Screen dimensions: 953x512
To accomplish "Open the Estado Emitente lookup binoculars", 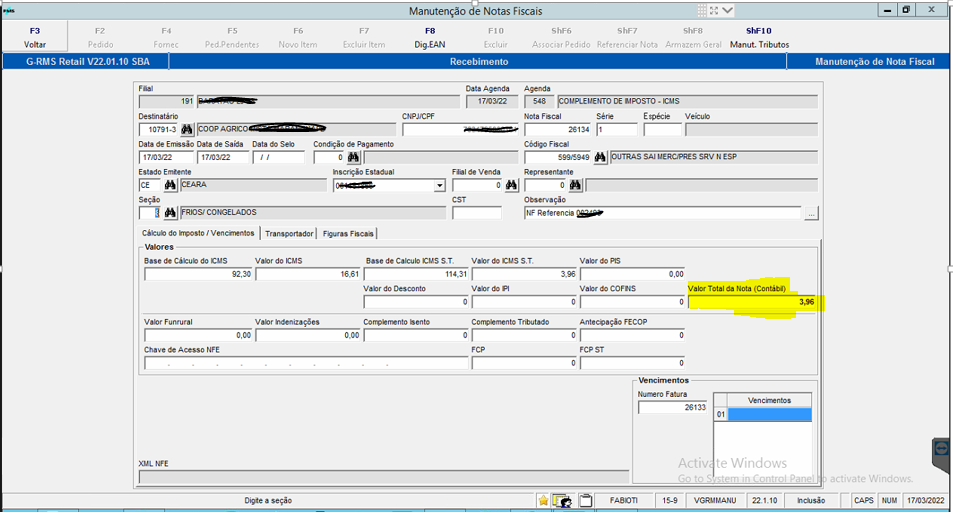I will click(x=170, y=185).
